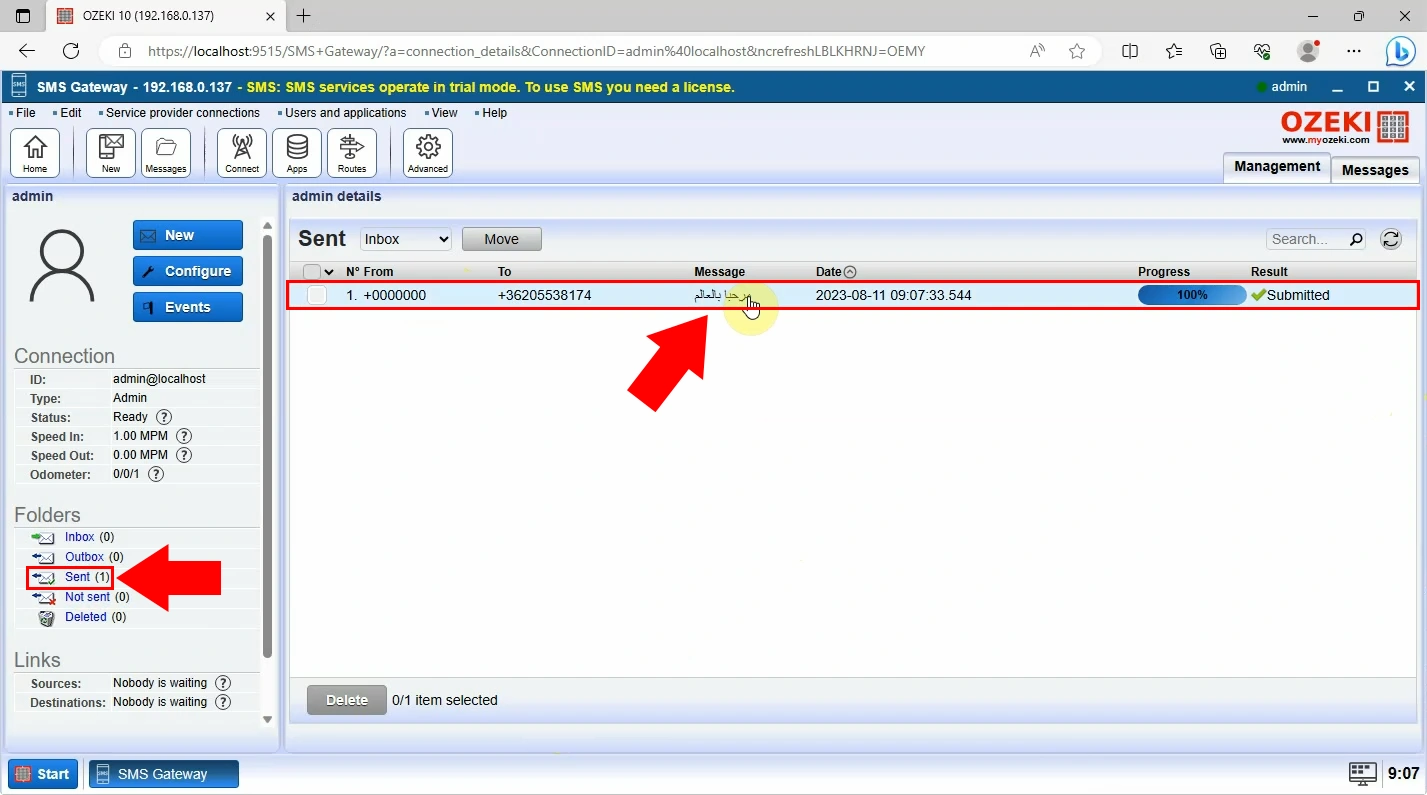Open the Inbox folder dropdown beside Sent

[x=406, y=239]
